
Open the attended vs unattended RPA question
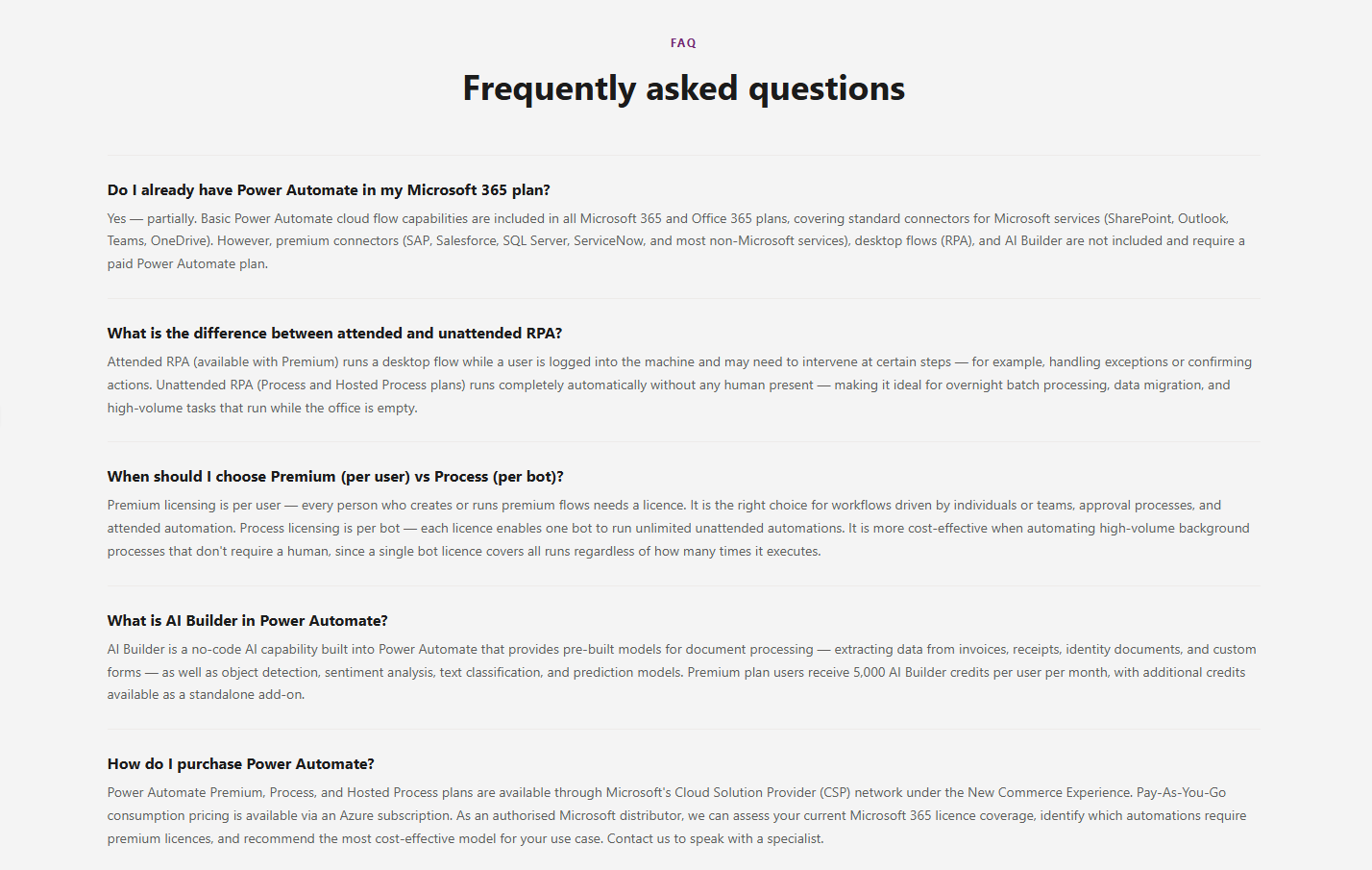pyautogui.click(x=334, y=334)
